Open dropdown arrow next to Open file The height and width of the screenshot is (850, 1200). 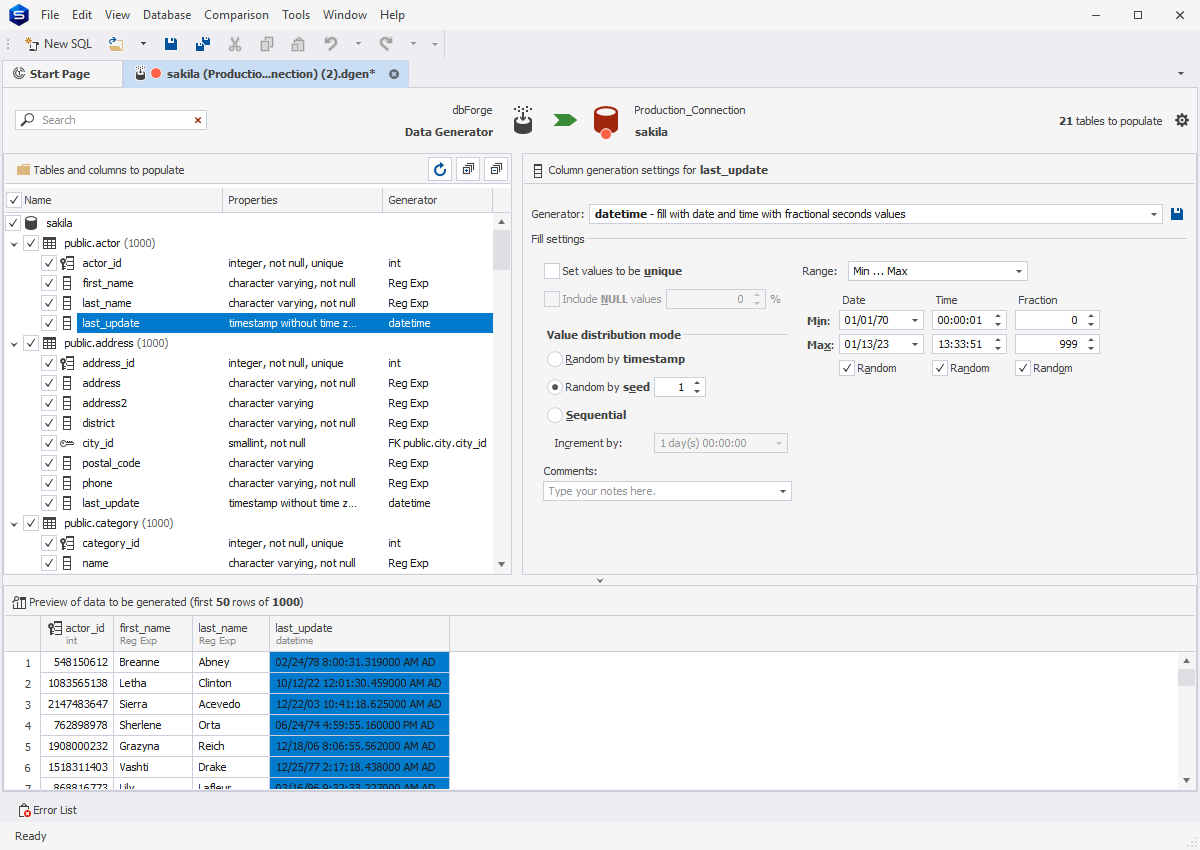[x=143, y=44]
